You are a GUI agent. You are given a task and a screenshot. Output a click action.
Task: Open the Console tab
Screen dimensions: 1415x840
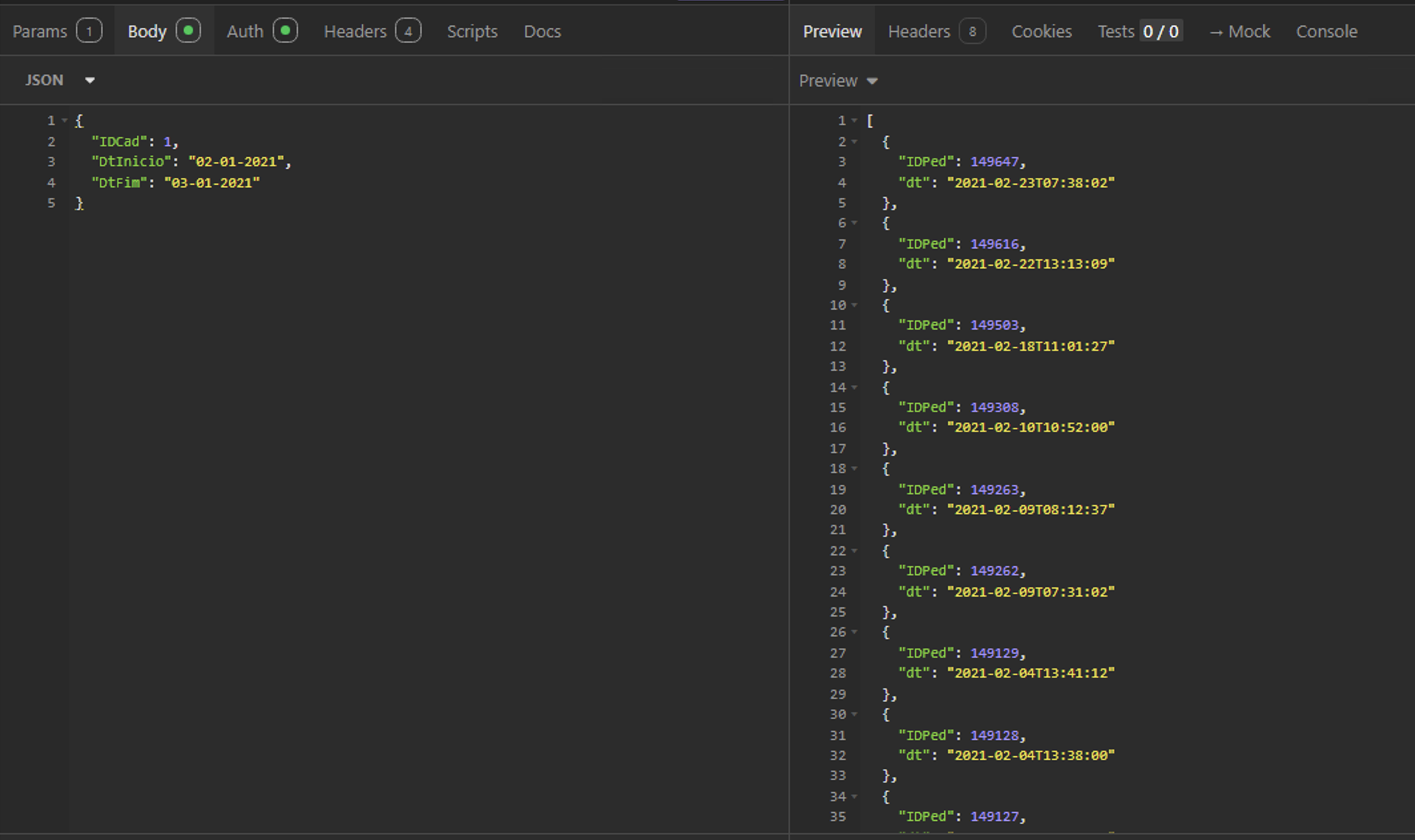tap(1326, 31)
